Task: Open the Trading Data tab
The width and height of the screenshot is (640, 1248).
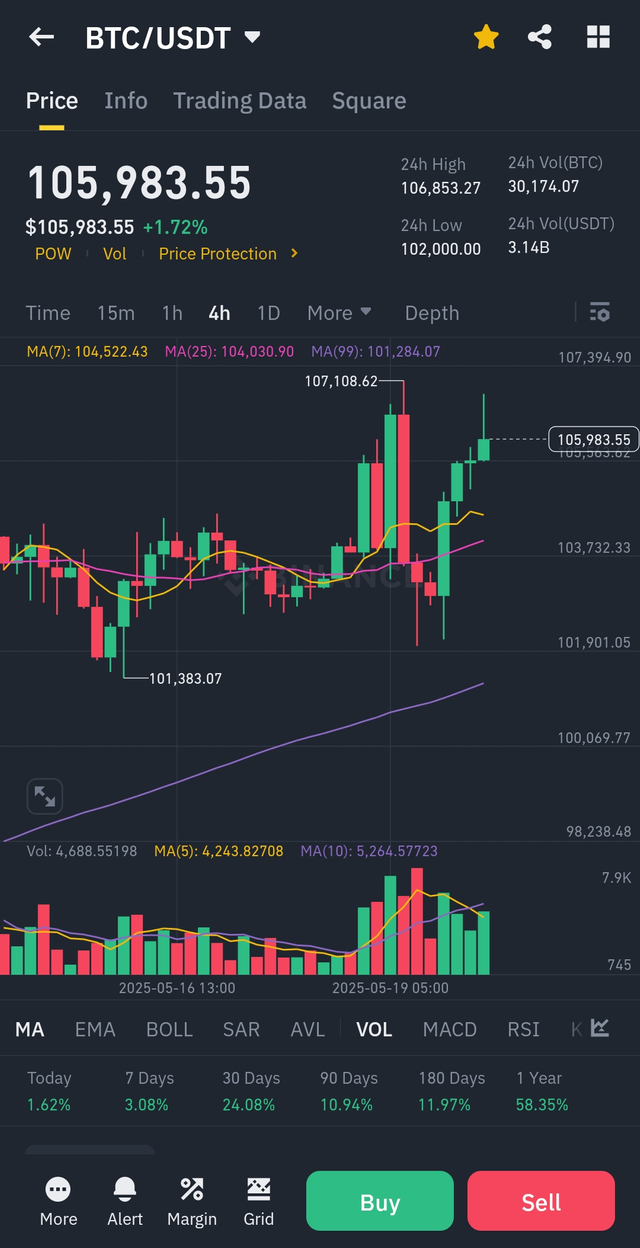Action: click(240, 101)
